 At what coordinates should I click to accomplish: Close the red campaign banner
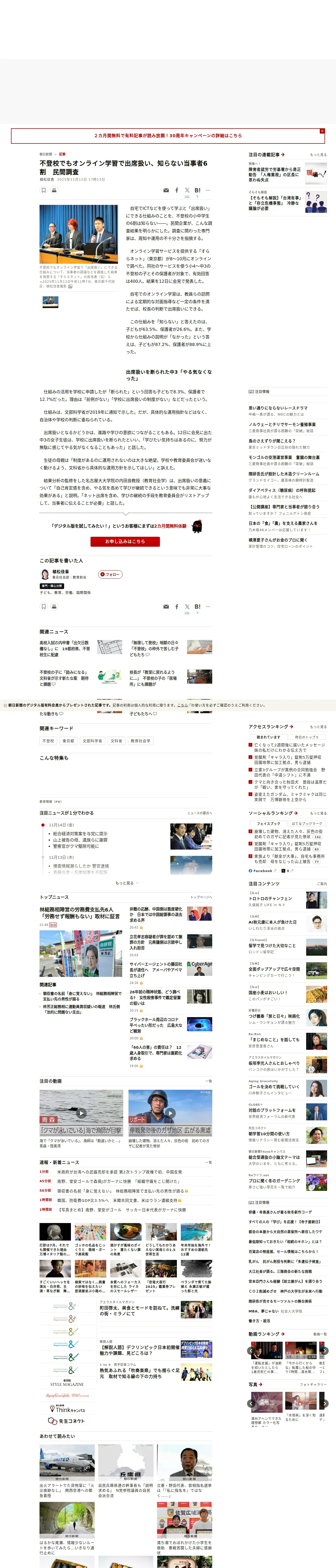[x=322, y=131]
